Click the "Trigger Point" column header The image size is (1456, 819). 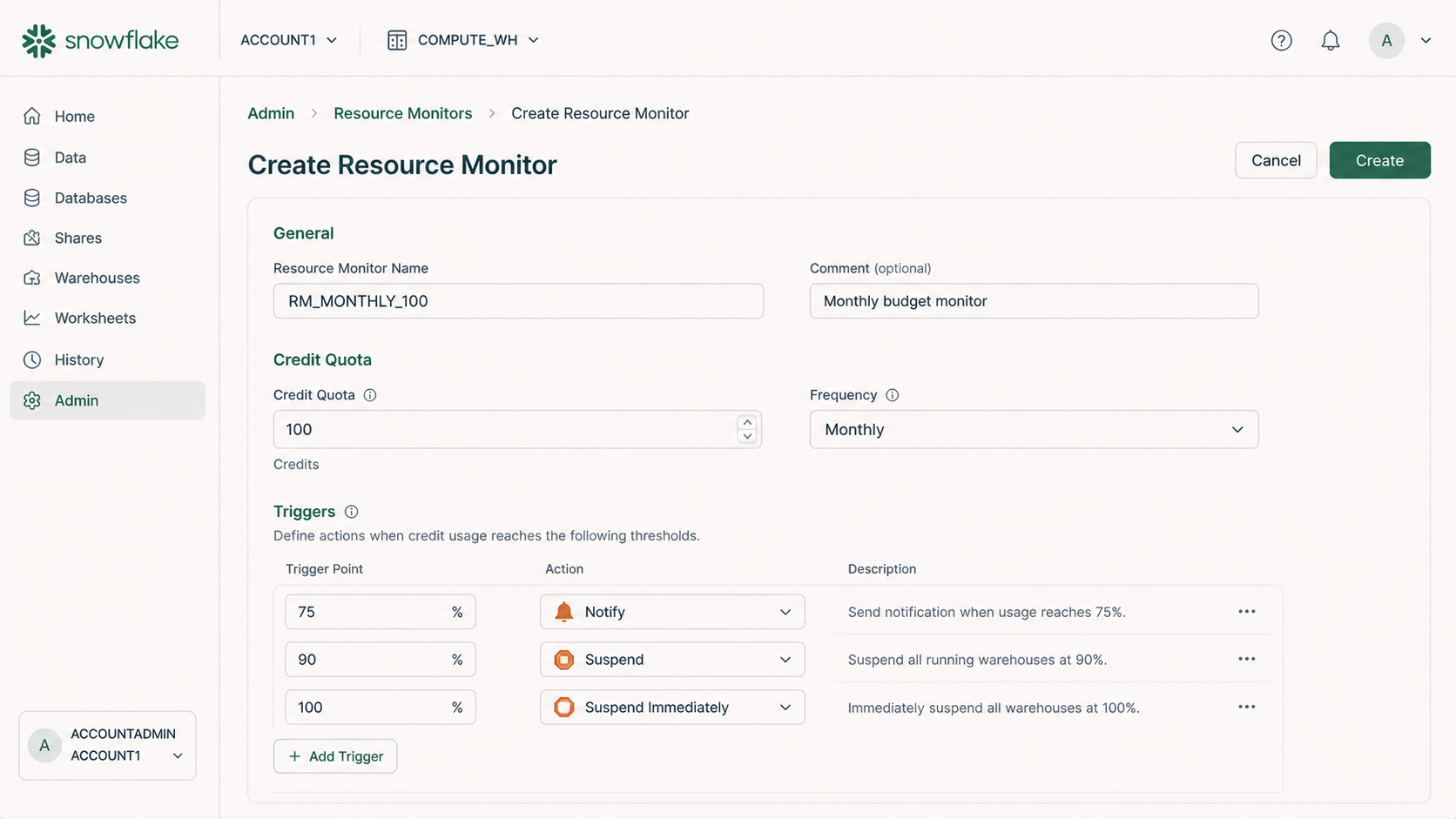coord(324,569)
